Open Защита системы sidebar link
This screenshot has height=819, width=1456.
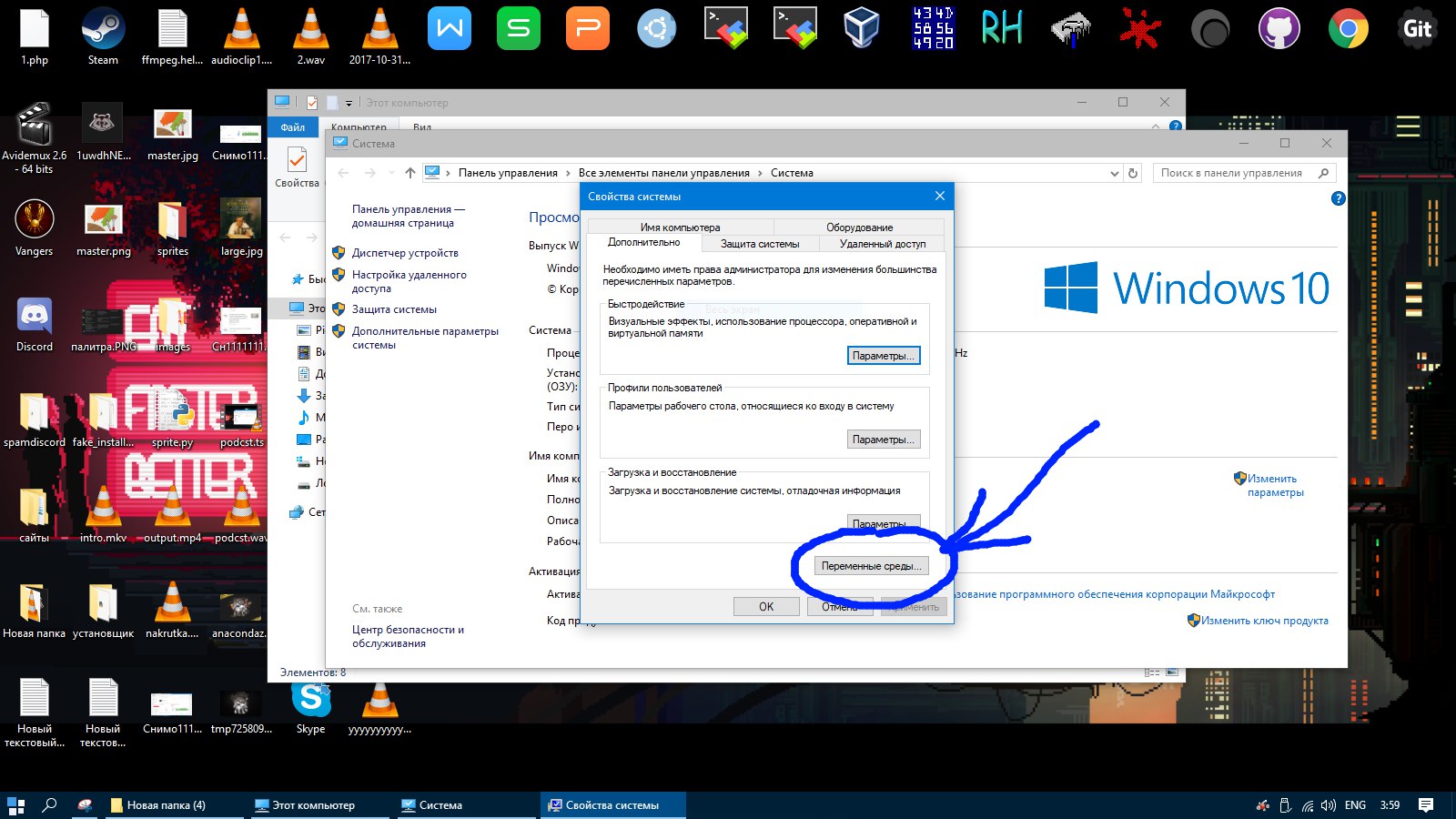(x=394, y=309)
